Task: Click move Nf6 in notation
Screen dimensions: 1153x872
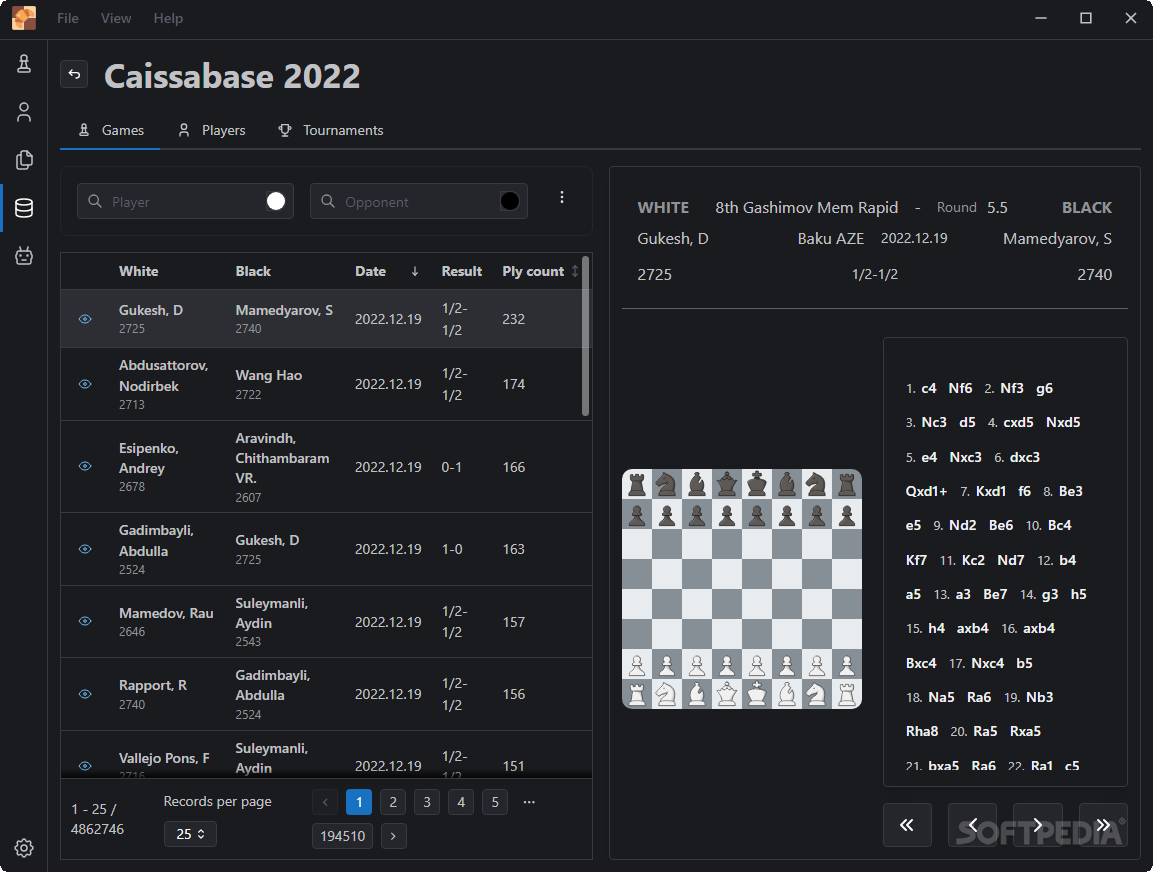Action: 960,388
